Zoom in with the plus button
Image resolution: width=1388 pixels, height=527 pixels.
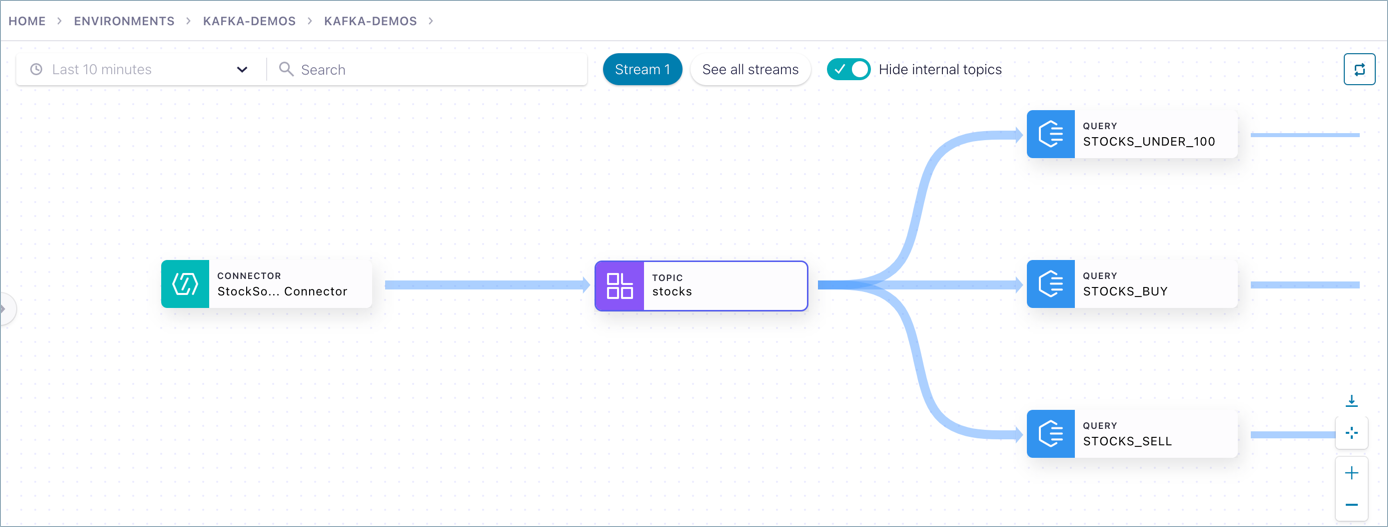(1351, 473)
